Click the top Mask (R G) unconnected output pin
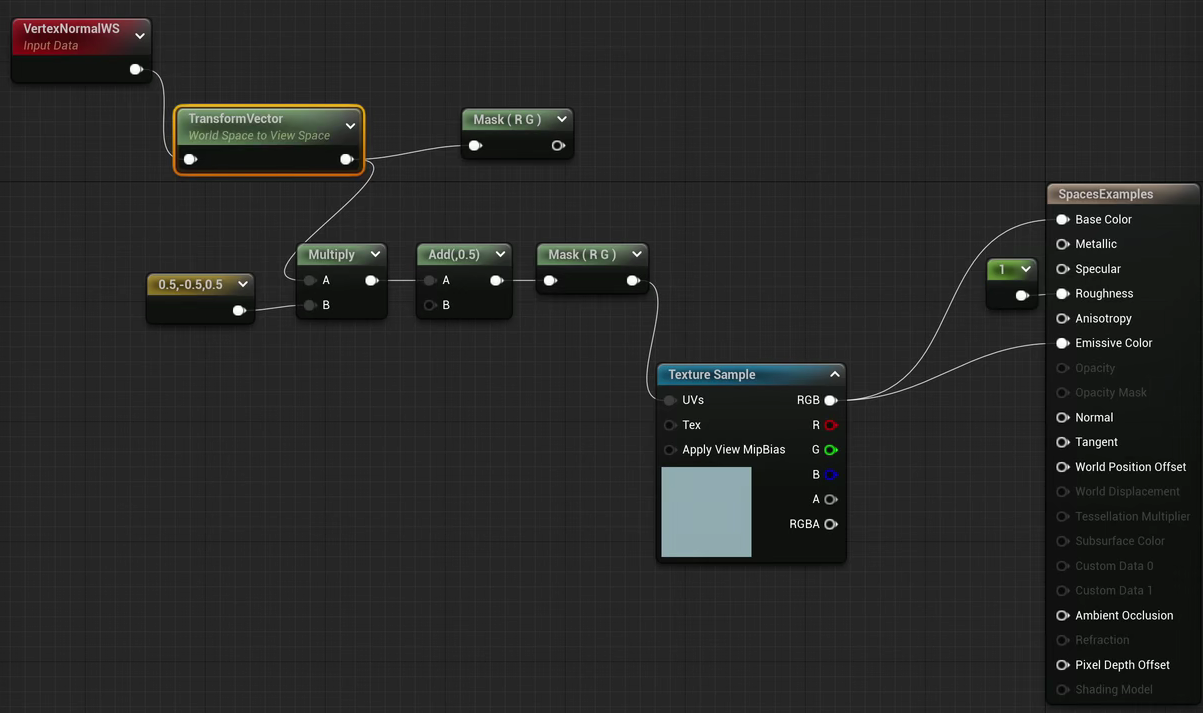1203x713 pixels. pyautogui.click(x=558, y=146)
